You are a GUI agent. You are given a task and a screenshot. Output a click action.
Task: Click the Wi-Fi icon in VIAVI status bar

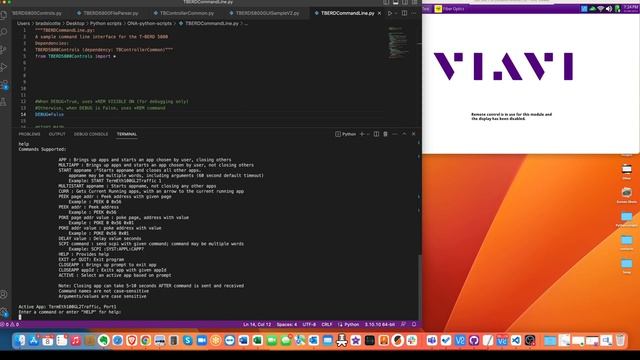(600, 9)
